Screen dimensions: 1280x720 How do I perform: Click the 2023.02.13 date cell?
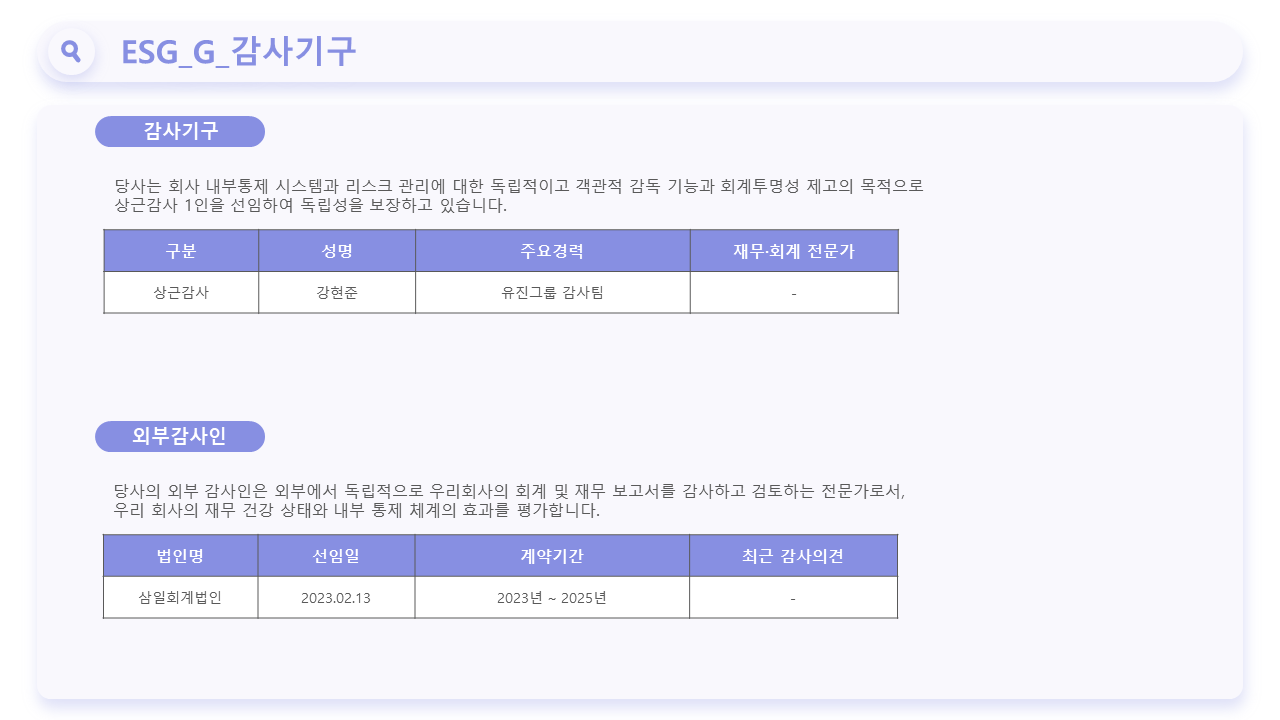336,598
